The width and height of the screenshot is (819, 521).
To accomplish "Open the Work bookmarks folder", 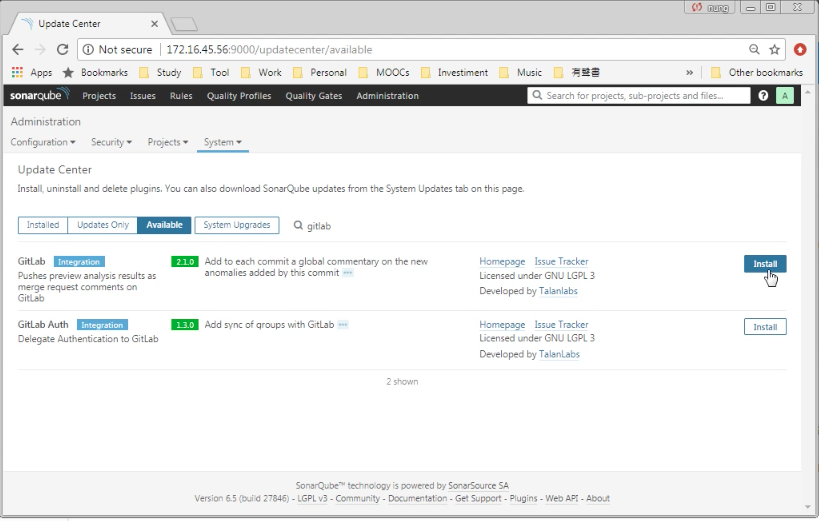I will coord(261,73).
